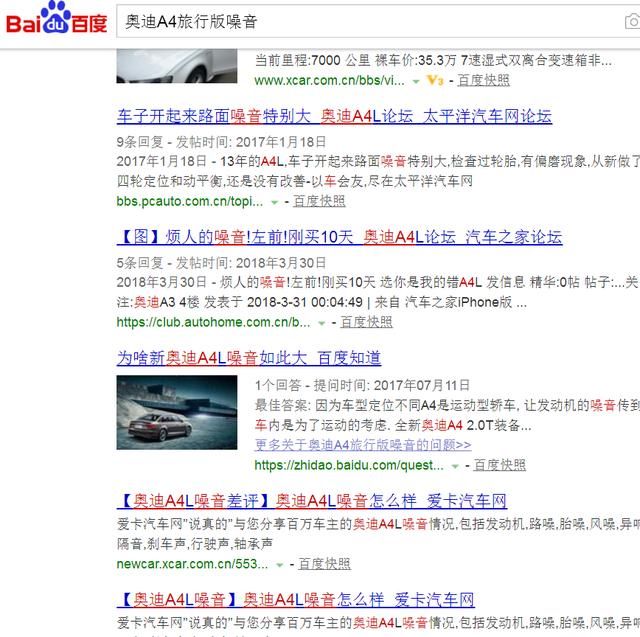Open result 【奥迪A4L噪音】奥迪A4L噪音怎么样 爱卡汽车网
Screen dimensions: 640x637
click(x=296, y=600)
